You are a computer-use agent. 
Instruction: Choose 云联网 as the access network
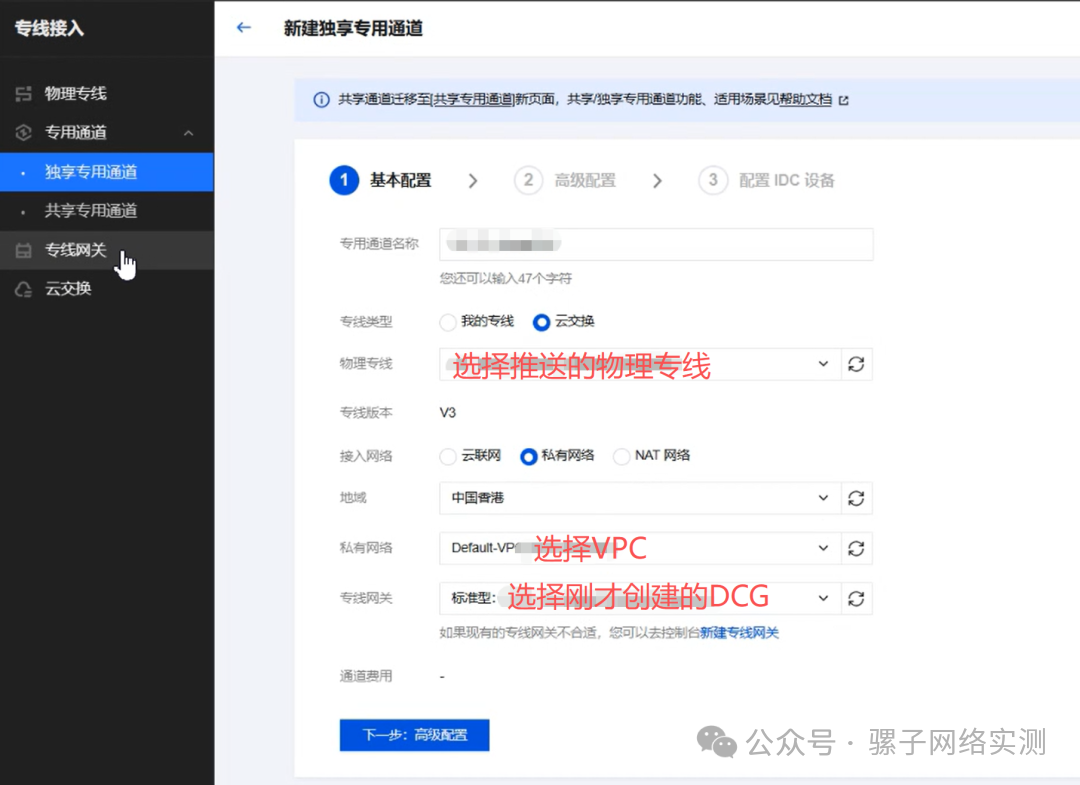tap(447, 456)
